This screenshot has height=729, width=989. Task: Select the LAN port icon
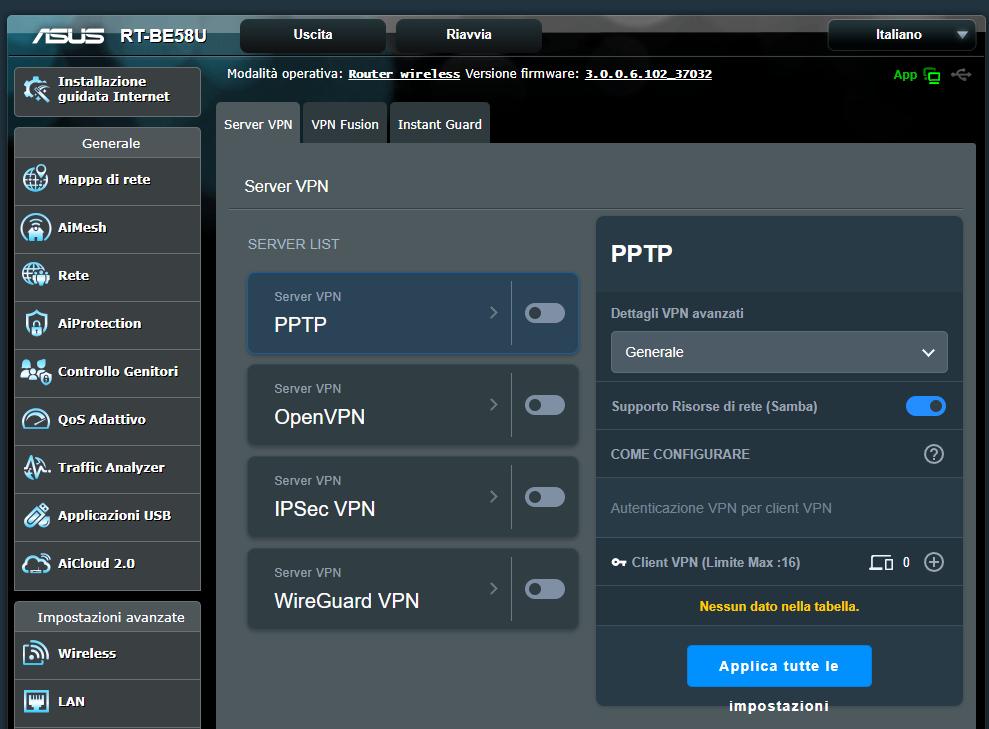coord(36,701)
